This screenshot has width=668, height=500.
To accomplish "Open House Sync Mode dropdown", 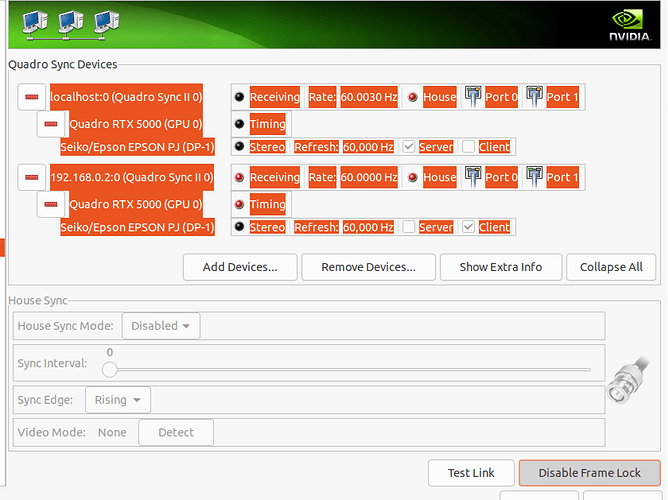I will pyautogui.click(x=161, y=326).
